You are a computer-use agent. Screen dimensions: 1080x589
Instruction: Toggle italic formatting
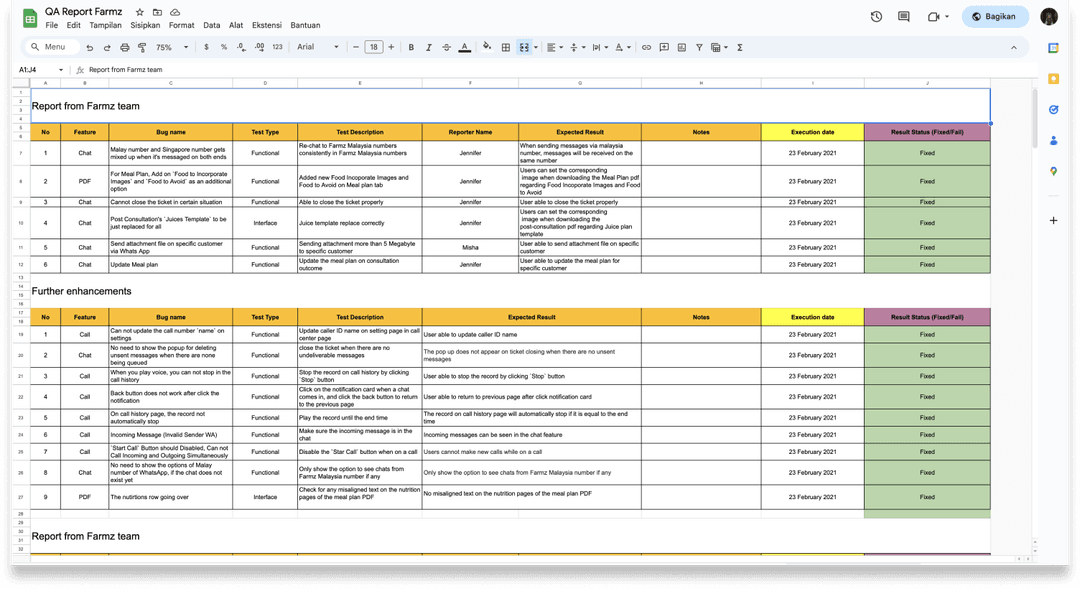pyautogui.click(x=428, y=48)
